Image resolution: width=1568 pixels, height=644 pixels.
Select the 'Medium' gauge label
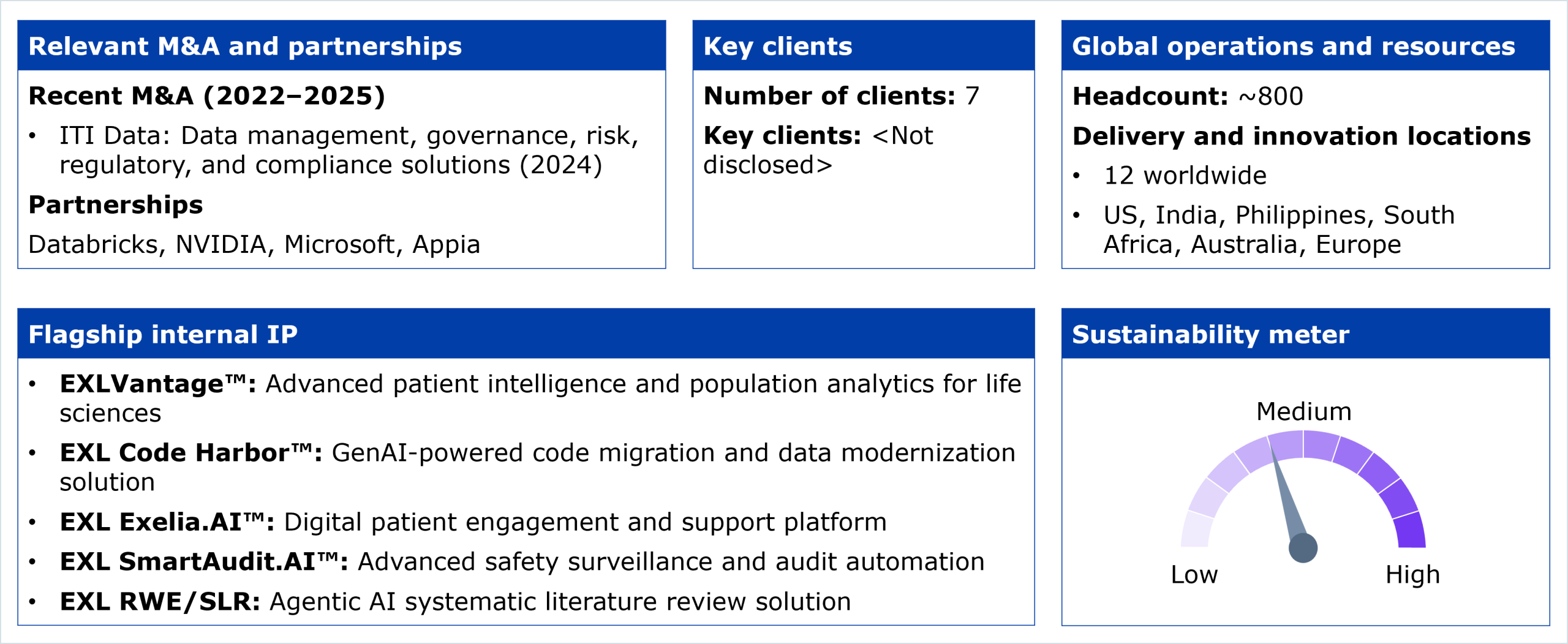pos(1303,411)
